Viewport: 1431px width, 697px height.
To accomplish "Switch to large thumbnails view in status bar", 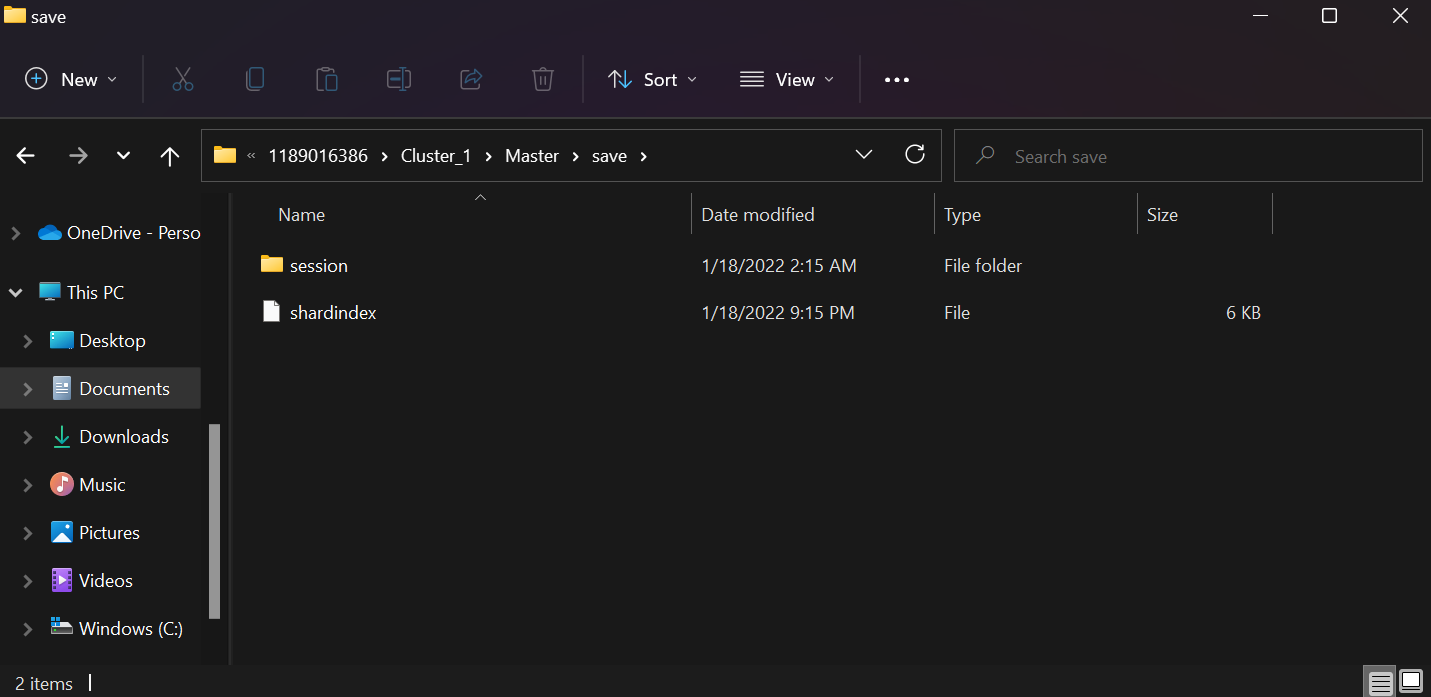I will click(x=1410, y=683).
